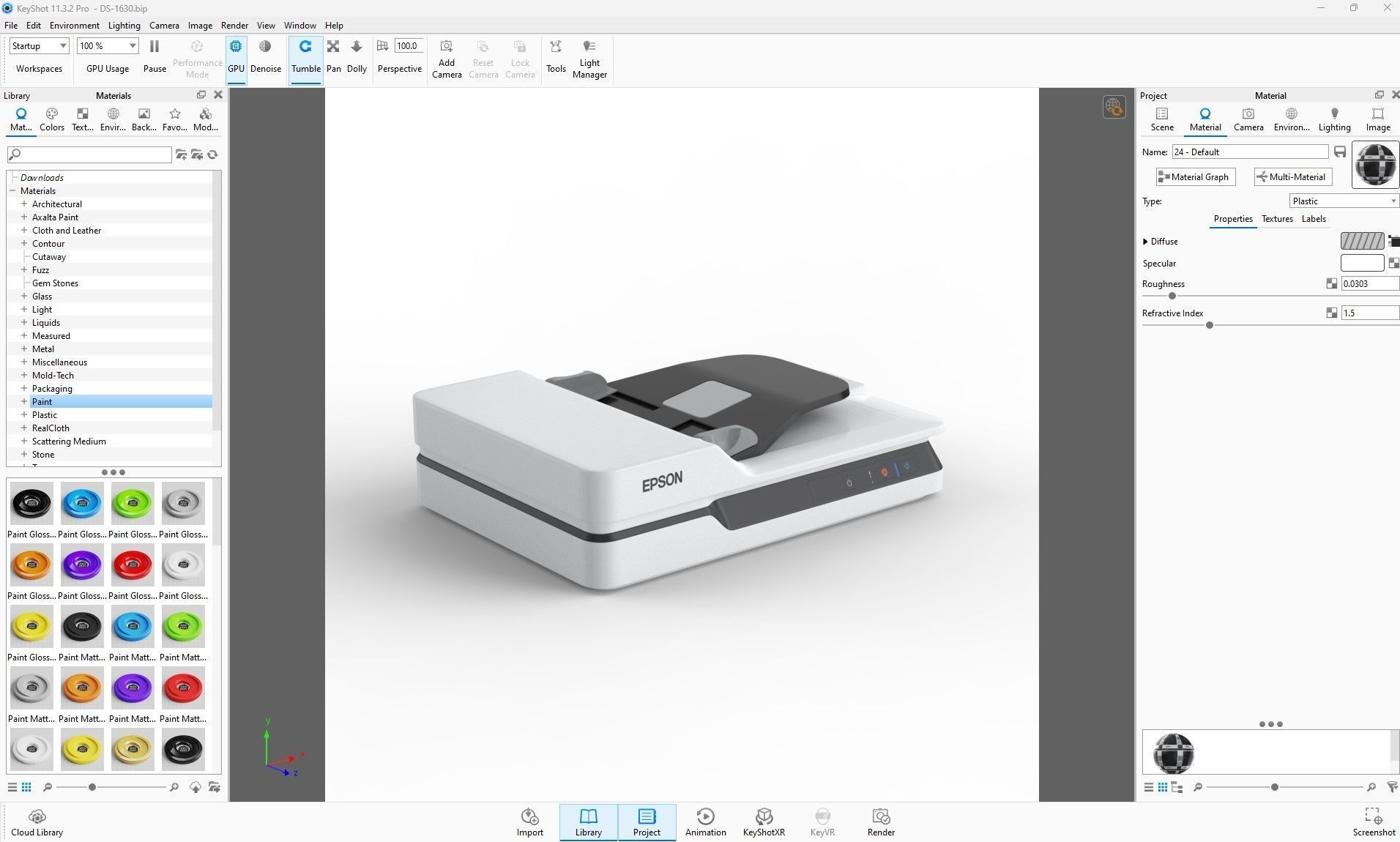
Task: Switch library to grid view
Action: click(26, 787)
